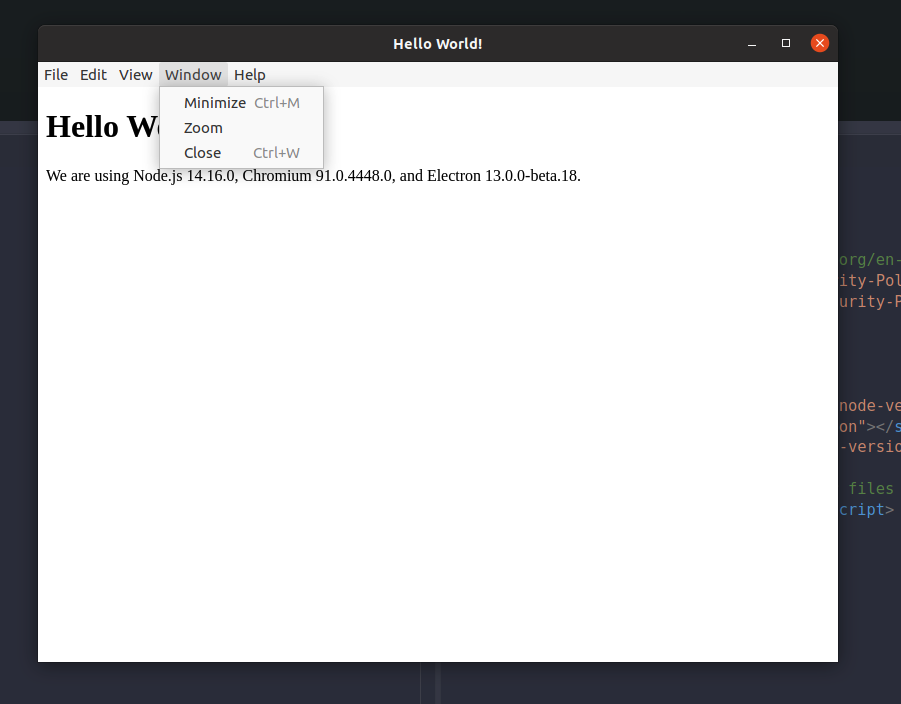This screenshot has width=901, height=704.
Task: Click the maximize square icon
Action: tap(785, 43)
